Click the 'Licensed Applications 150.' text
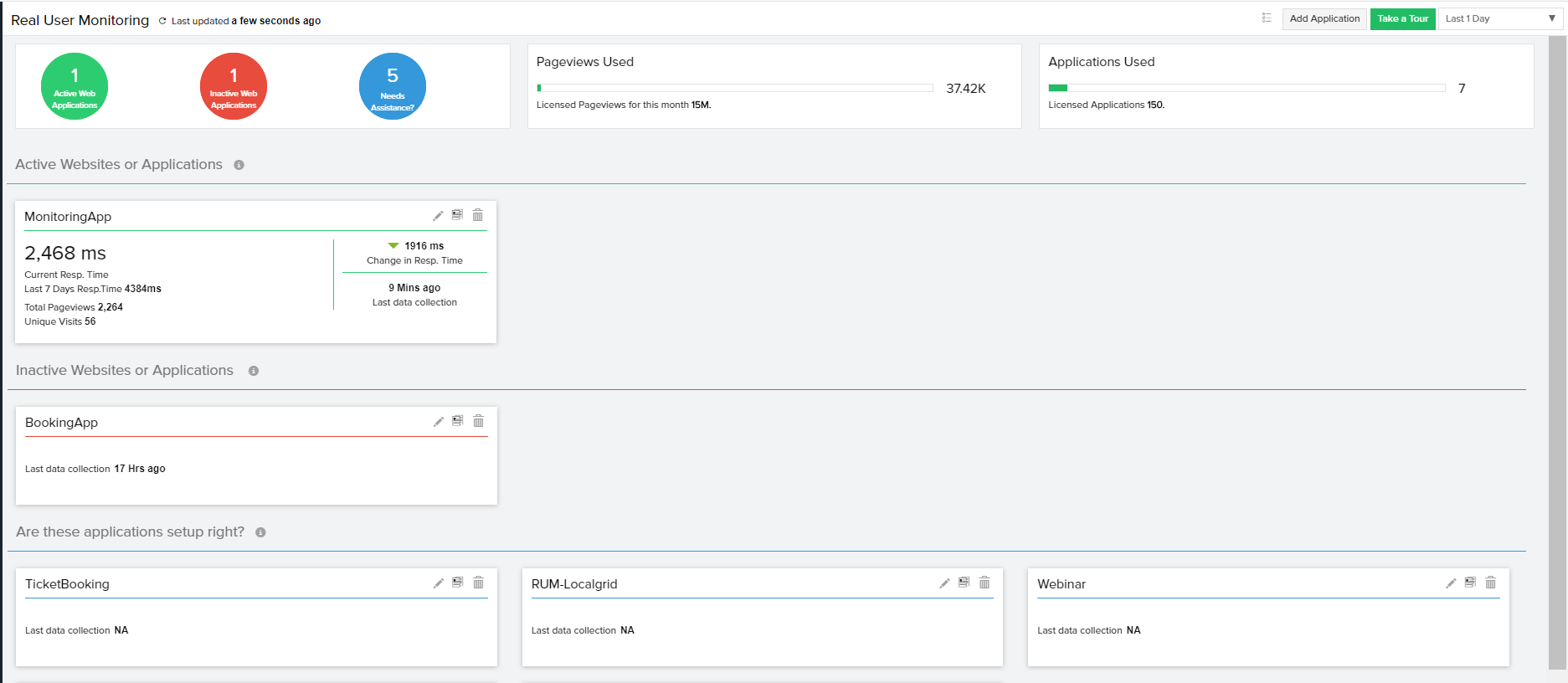The width and height of the screenshot is (1568, 683). point(1106,105)
